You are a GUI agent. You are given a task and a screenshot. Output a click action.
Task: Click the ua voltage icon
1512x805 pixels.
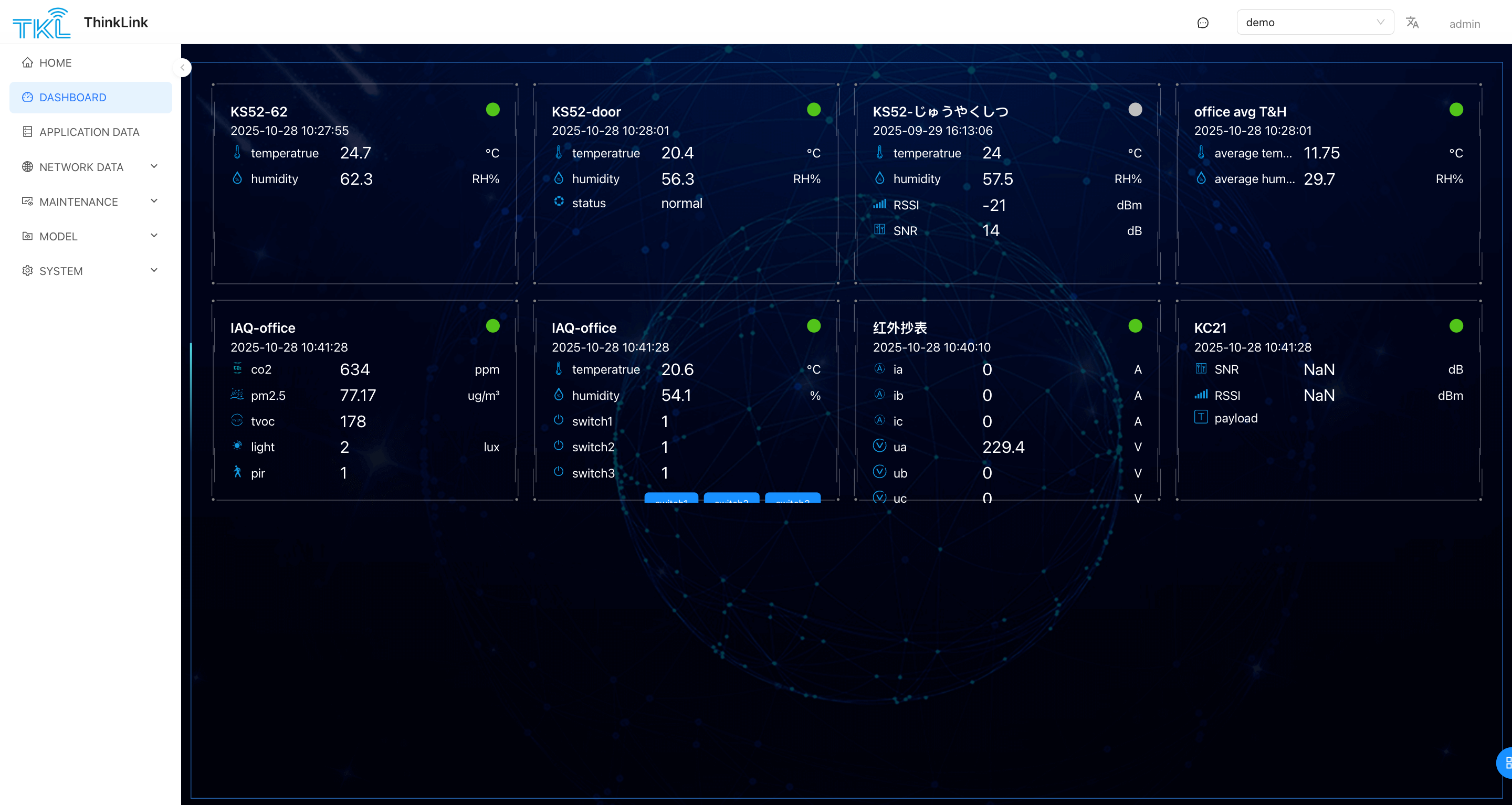(879, 446)
